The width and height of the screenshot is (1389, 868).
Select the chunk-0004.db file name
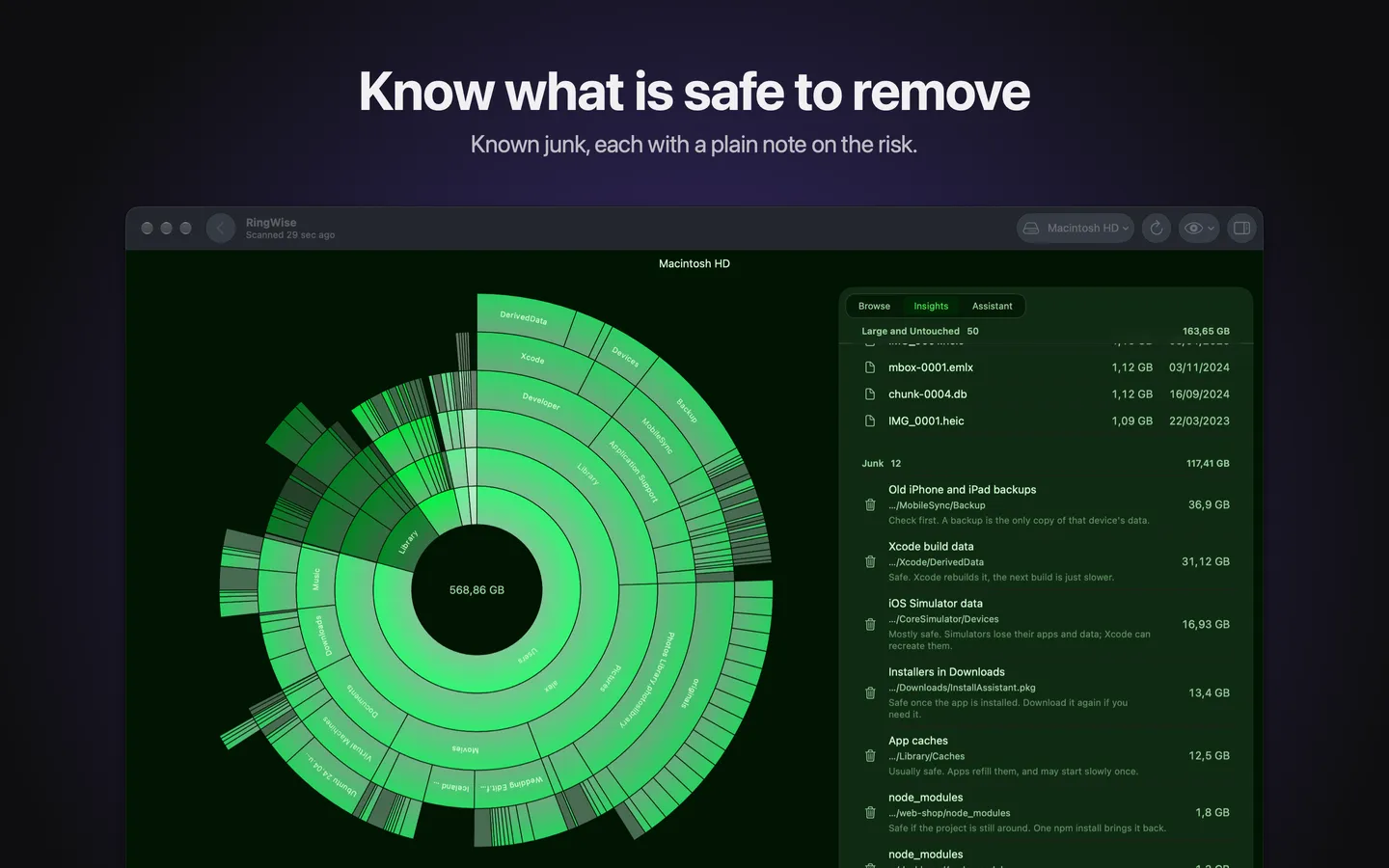click(927, 394)
